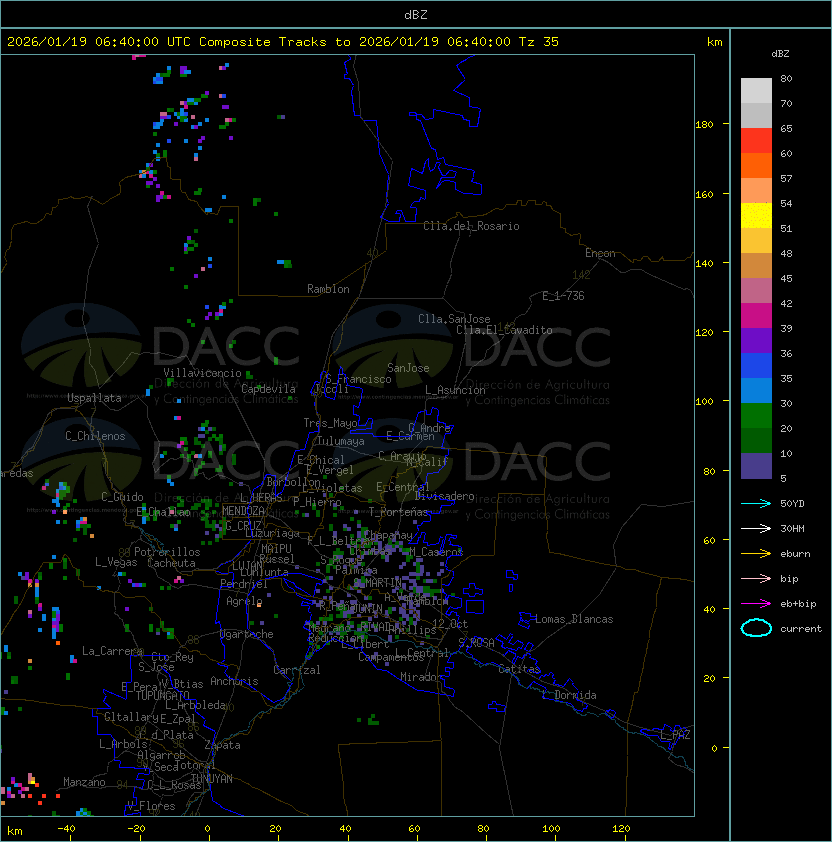832x842 pixels.
Task: Select the red 65 dBZ swatch
Action: coord(756,140)
